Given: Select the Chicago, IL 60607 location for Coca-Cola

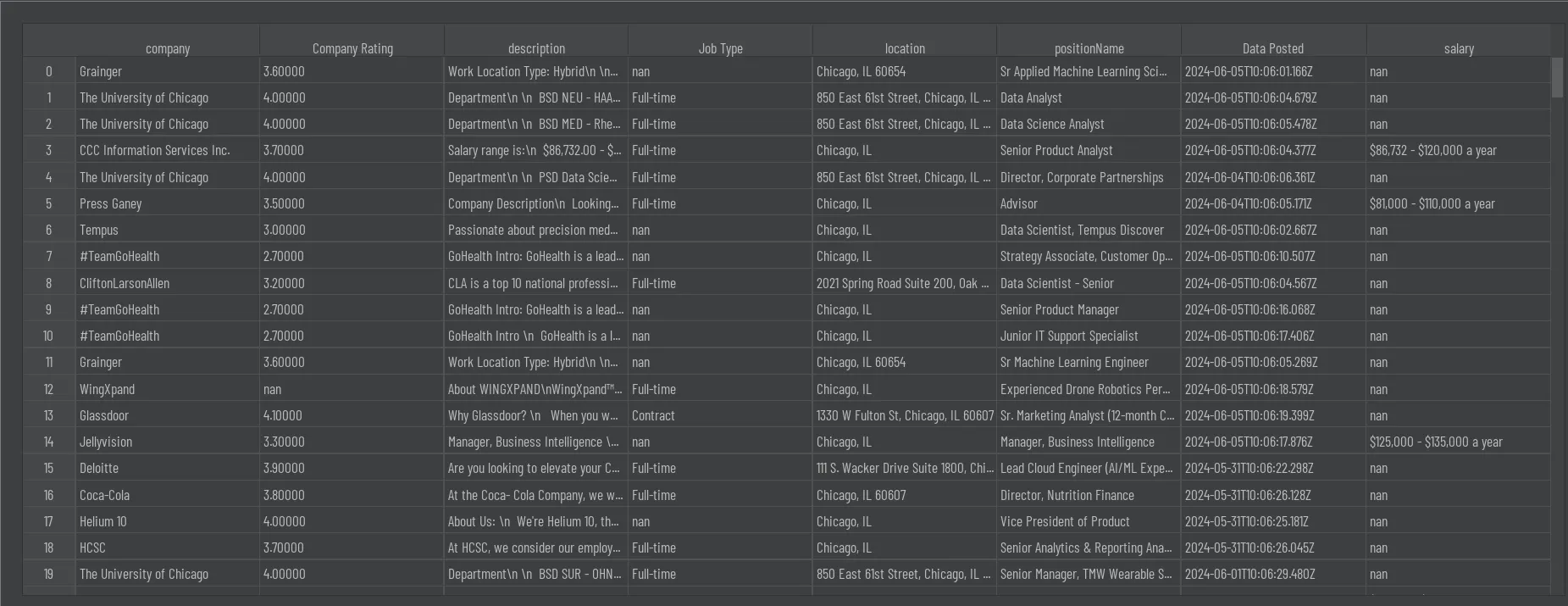Looking at the screenshot, I should pyautogui.click(x=905, y=495).
